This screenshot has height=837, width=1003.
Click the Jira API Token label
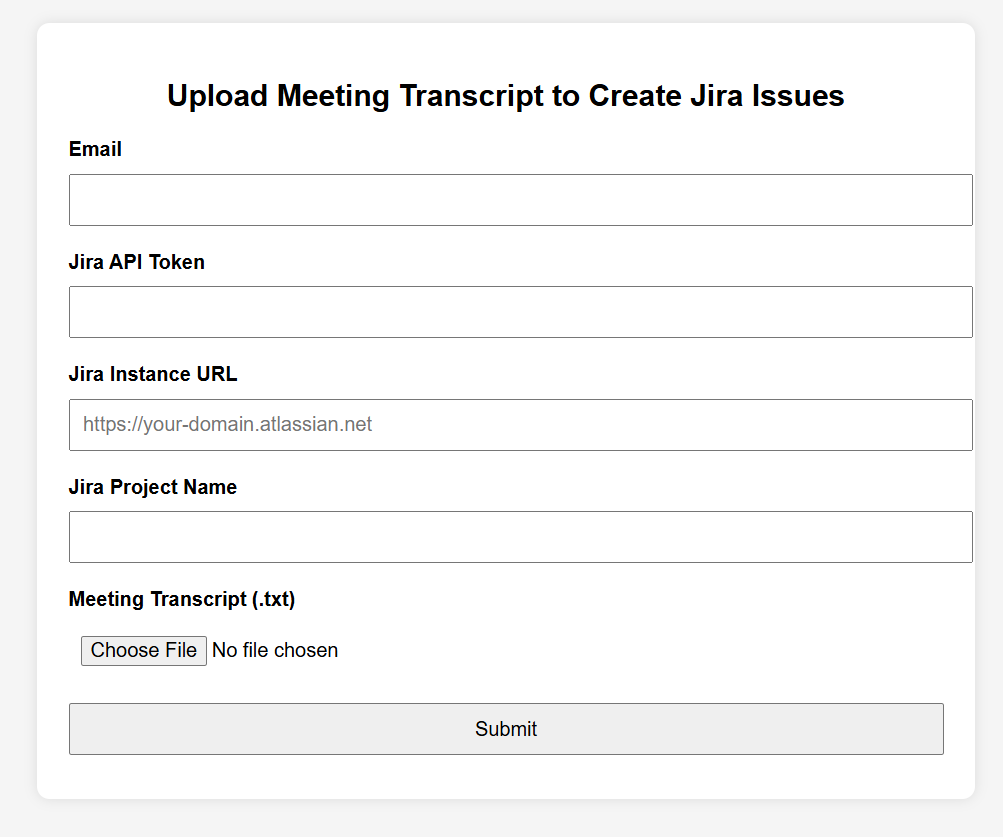(136, 262)
